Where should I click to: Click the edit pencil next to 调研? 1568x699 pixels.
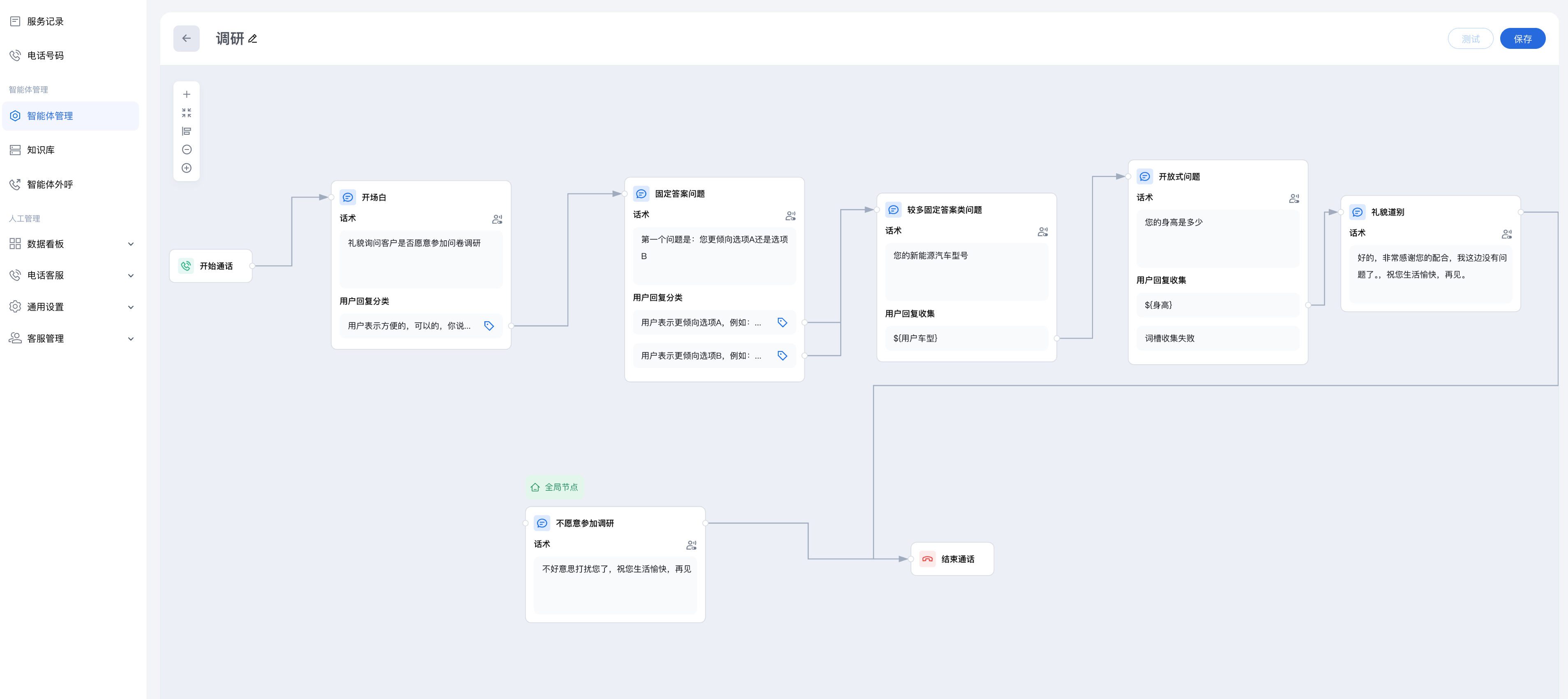point(253,39)
